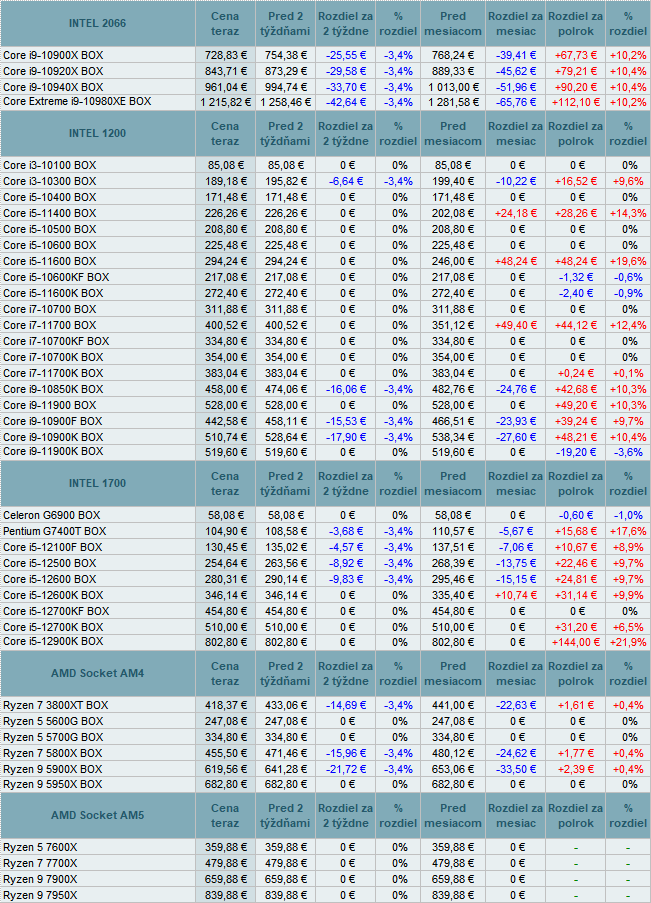The image size is (651, 903).
Task: Click the +17,6% value for Pentium G7400T
Action: point(629,532)
